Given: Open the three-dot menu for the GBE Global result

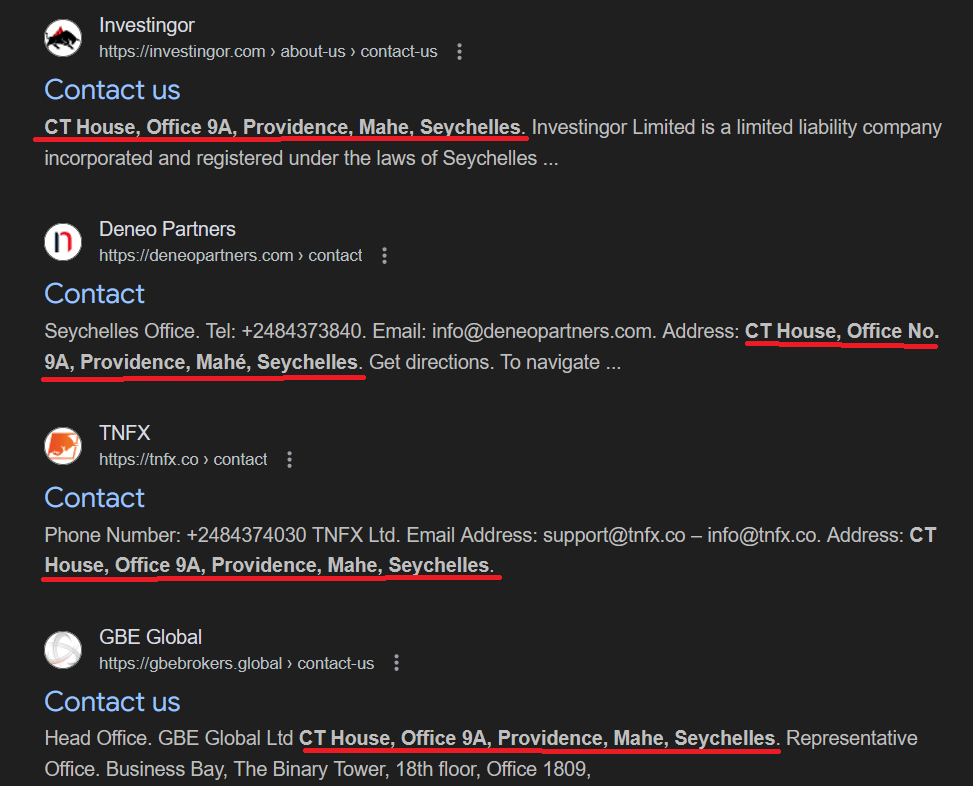Looking at the screenshot, I should point(396,663).
